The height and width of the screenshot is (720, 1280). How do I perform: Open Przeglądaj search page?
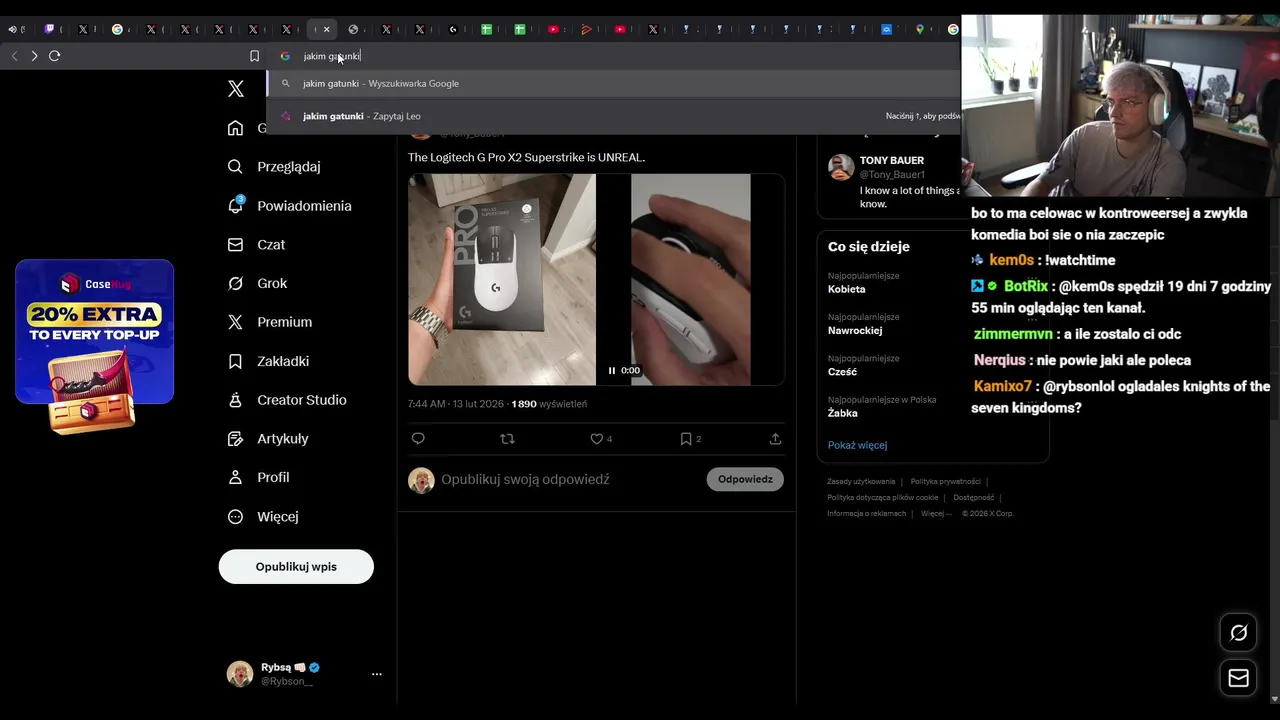pos(275,167)
